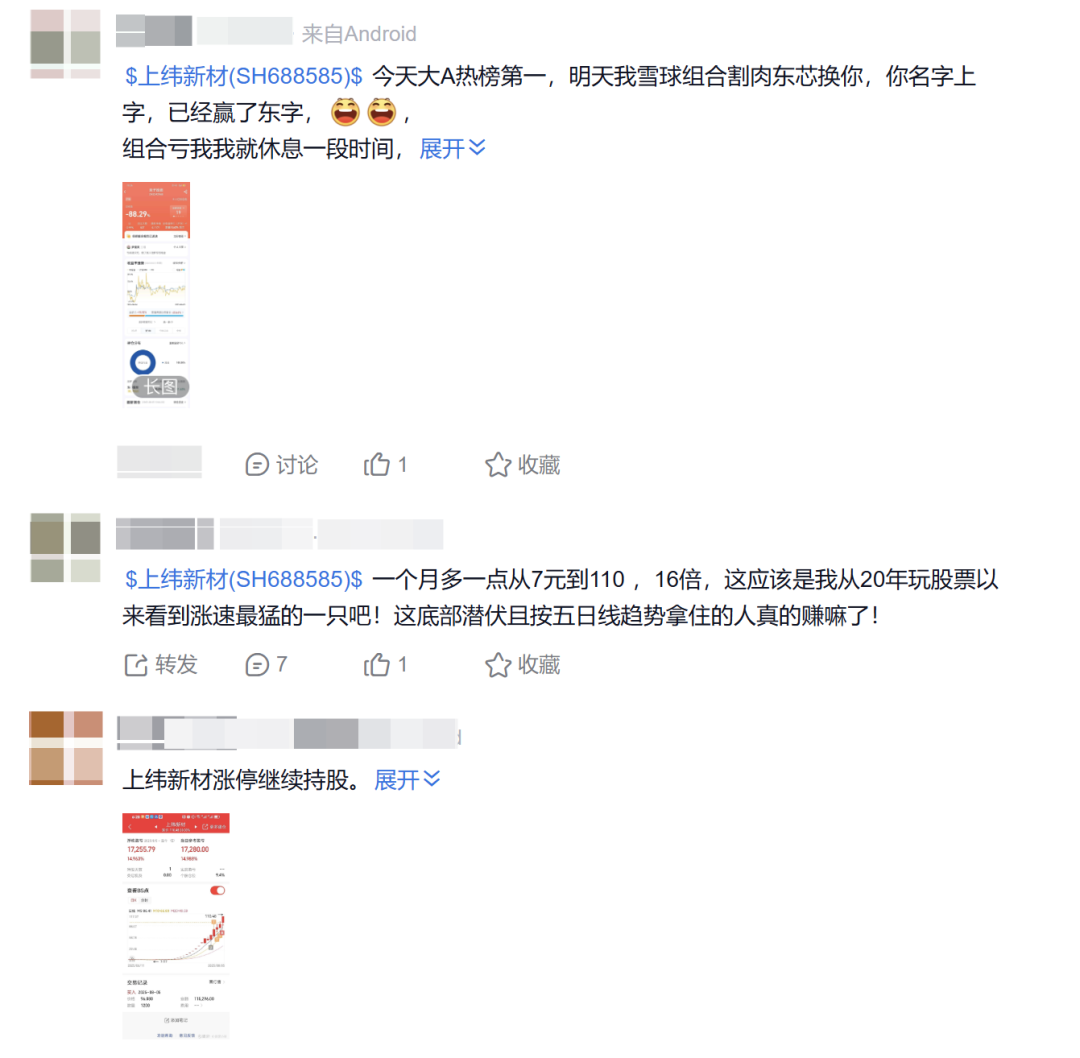Open $上纬新材(SH688585)$ link in second post
The image size is (1080, 1058).
243,579
